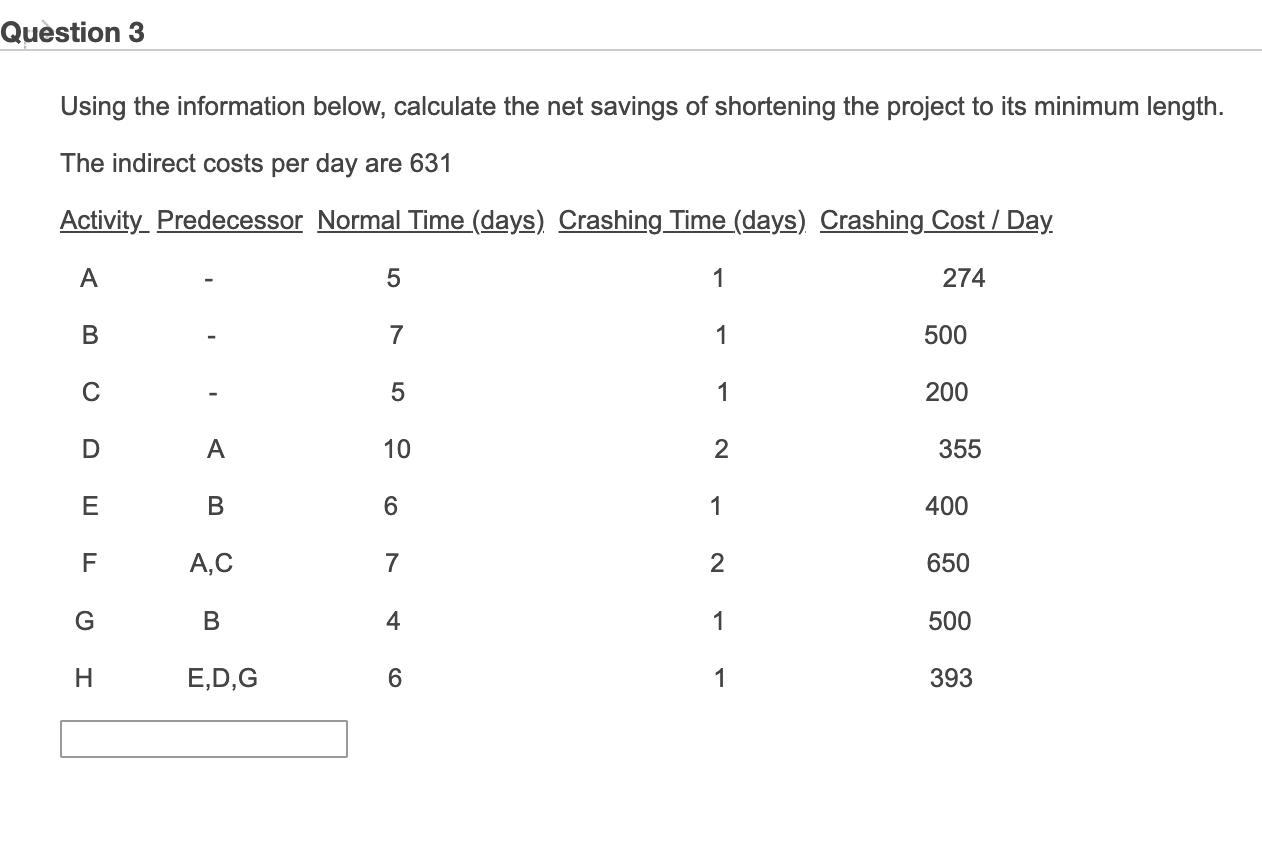Click the normal time value 4 for activity G
This screenshot has height=856, width=1262.
tap(393, 620)
